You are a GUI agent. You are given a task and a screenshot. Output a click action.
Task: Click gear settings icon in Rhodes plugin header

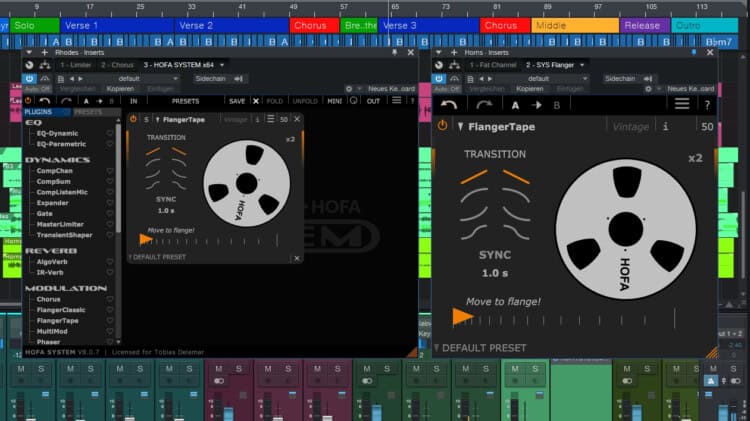349,89
